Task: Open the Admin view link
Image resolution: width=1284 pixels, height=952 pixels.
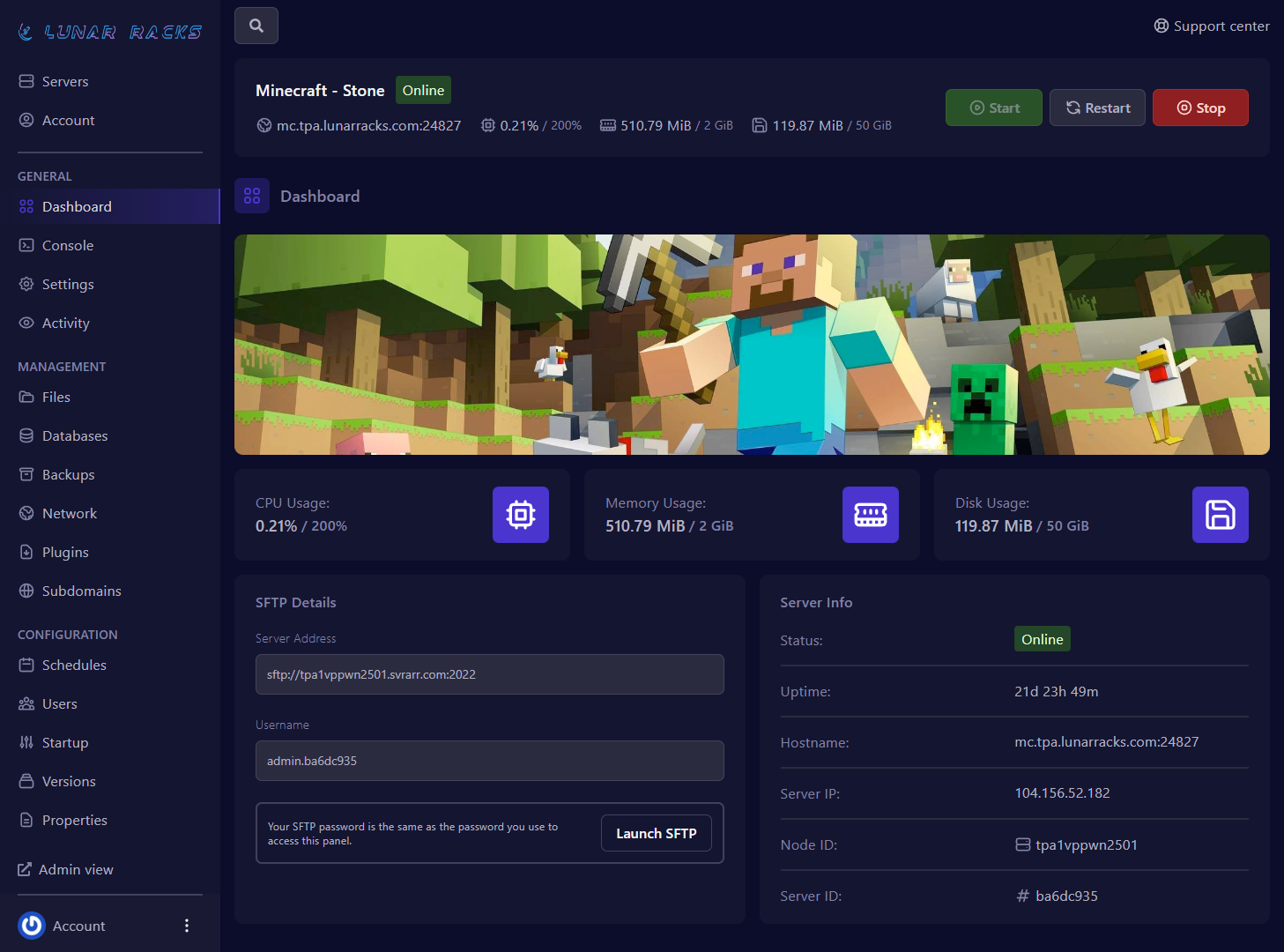Action: click(76, 869)
